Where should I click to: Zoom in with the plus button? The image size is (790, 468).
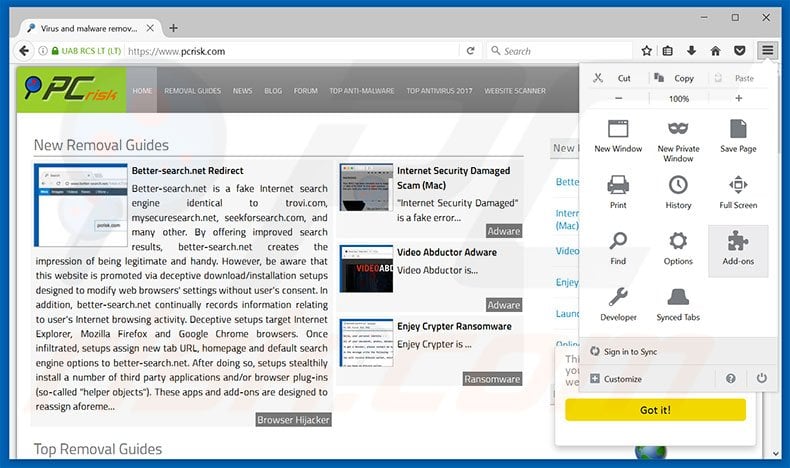click(738, 99)
